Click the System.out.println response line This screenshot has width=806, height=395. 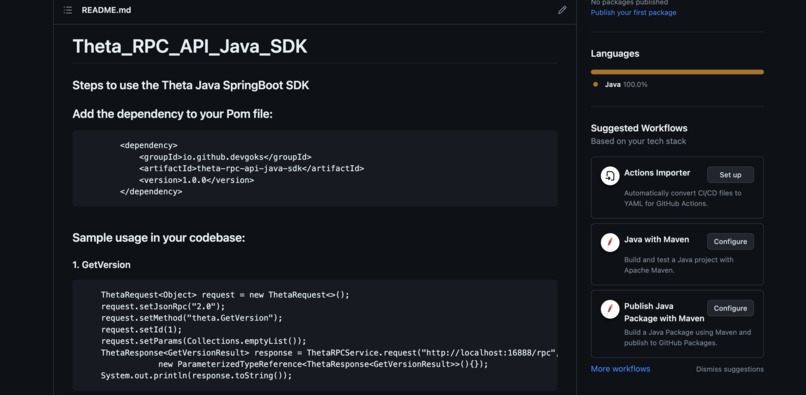click(x=196, y=375)
